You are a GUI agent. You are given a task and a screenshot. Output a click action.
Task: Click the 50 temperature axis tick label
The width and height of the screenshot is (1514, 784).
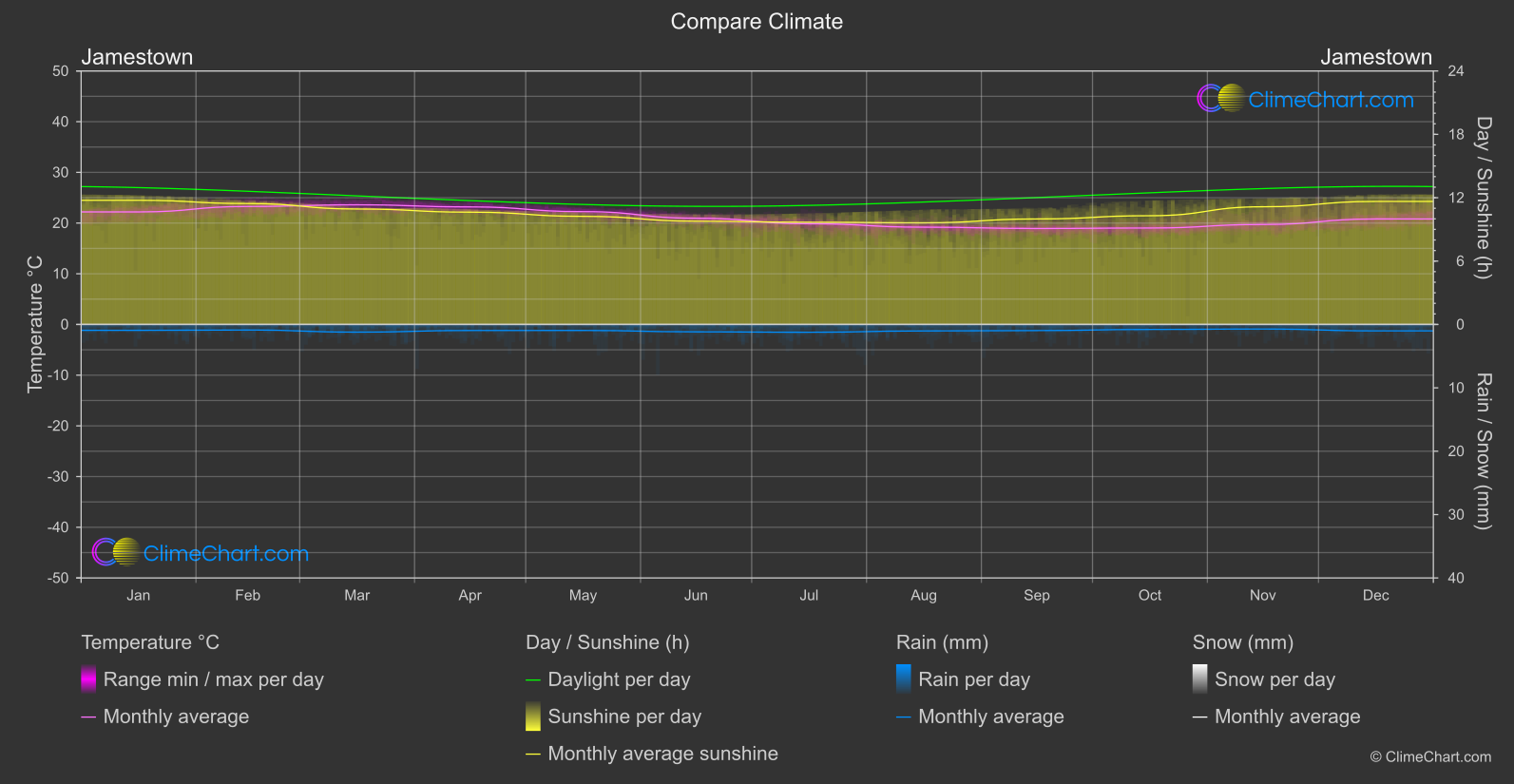click(x=61, y=71)
